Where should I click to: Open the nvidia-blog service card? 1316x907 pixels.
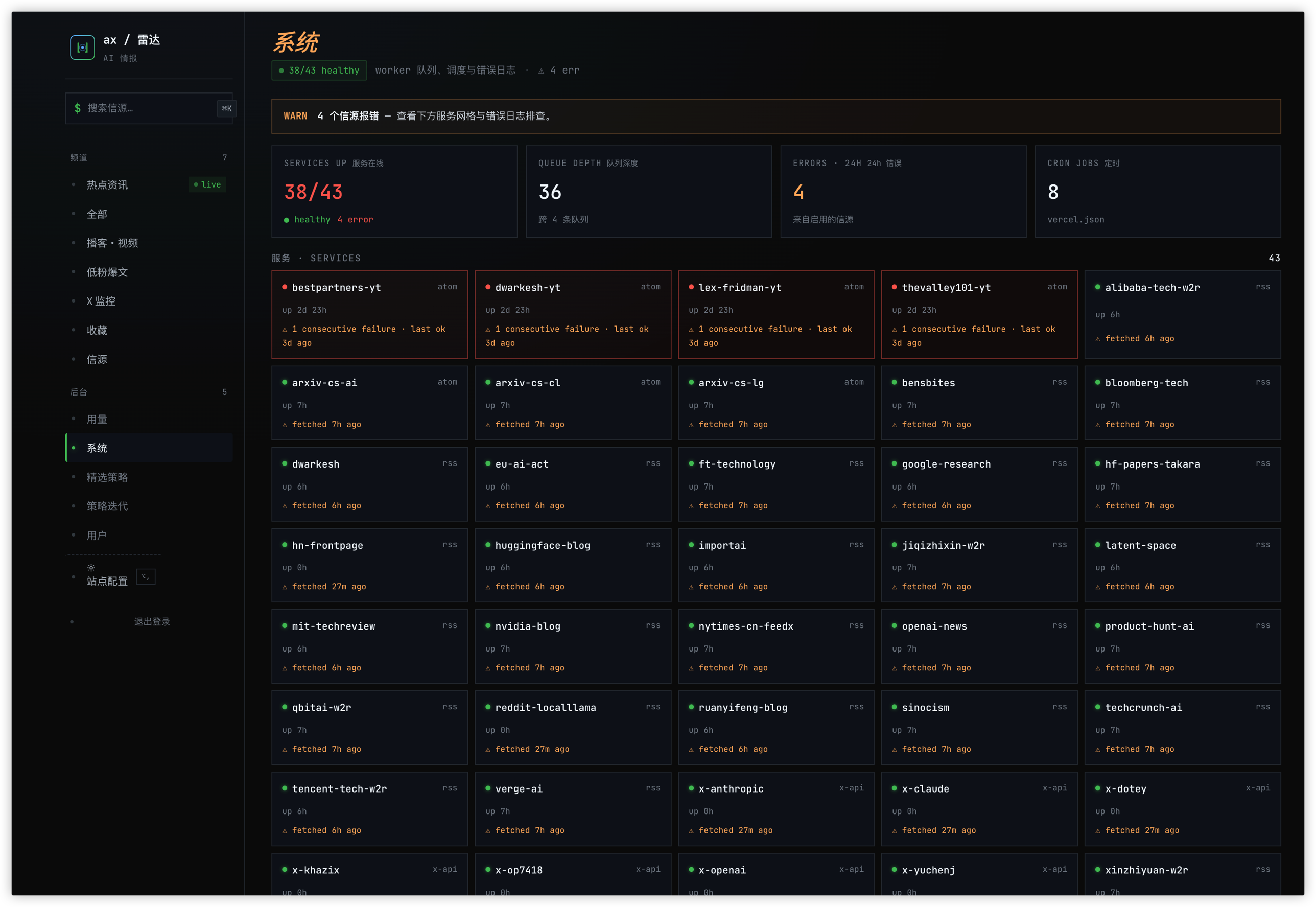(x=573, y=647)
